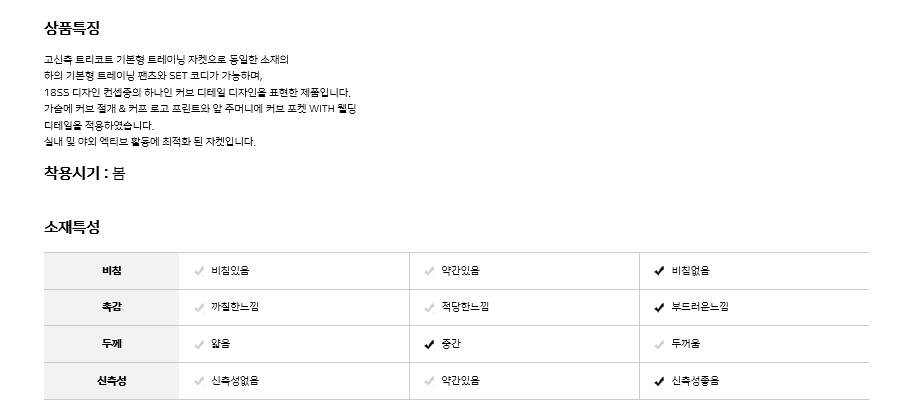This screenshot has width=920, height=420.
Task: Click the 두께 row header cell
Action: 111,344
